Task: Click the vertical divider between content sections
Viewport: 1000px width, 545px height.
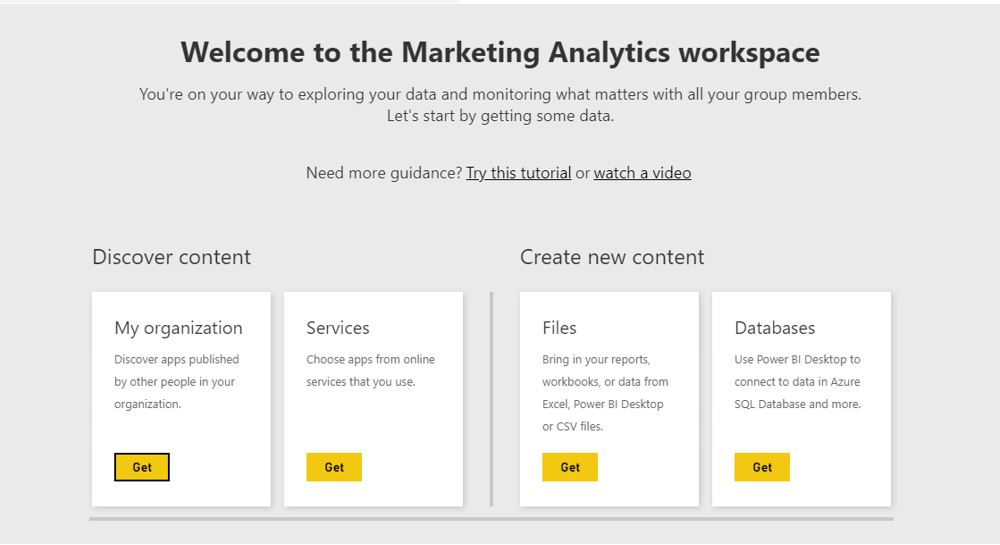Action: (x=491, y=399)
